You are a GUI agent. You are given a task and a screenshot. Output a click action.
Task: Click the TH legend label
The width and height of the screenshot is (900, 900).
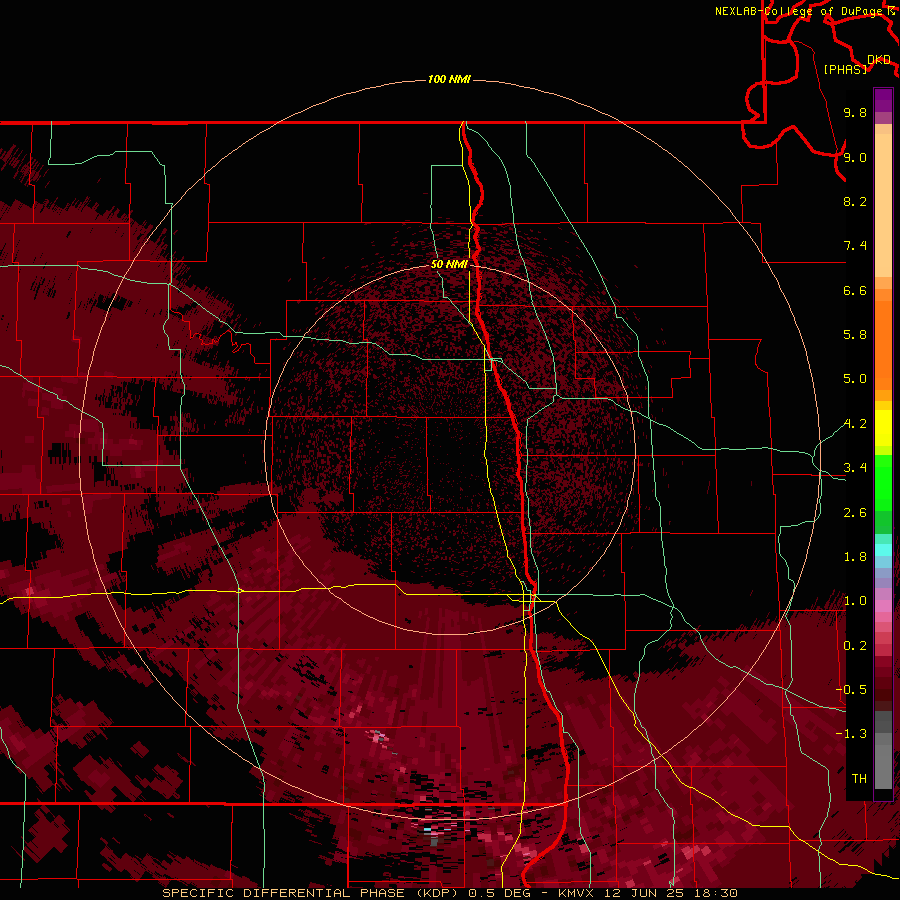tap(859, 778)
